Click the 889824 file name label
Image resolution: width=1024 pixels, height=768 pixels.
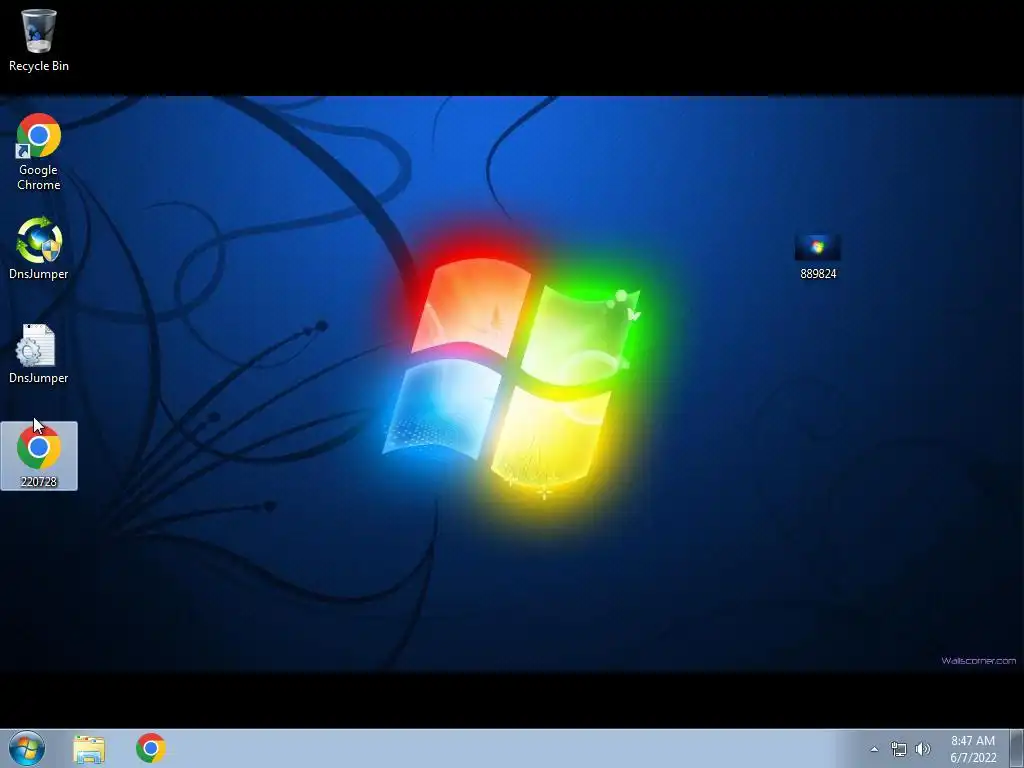pos(818,274)
